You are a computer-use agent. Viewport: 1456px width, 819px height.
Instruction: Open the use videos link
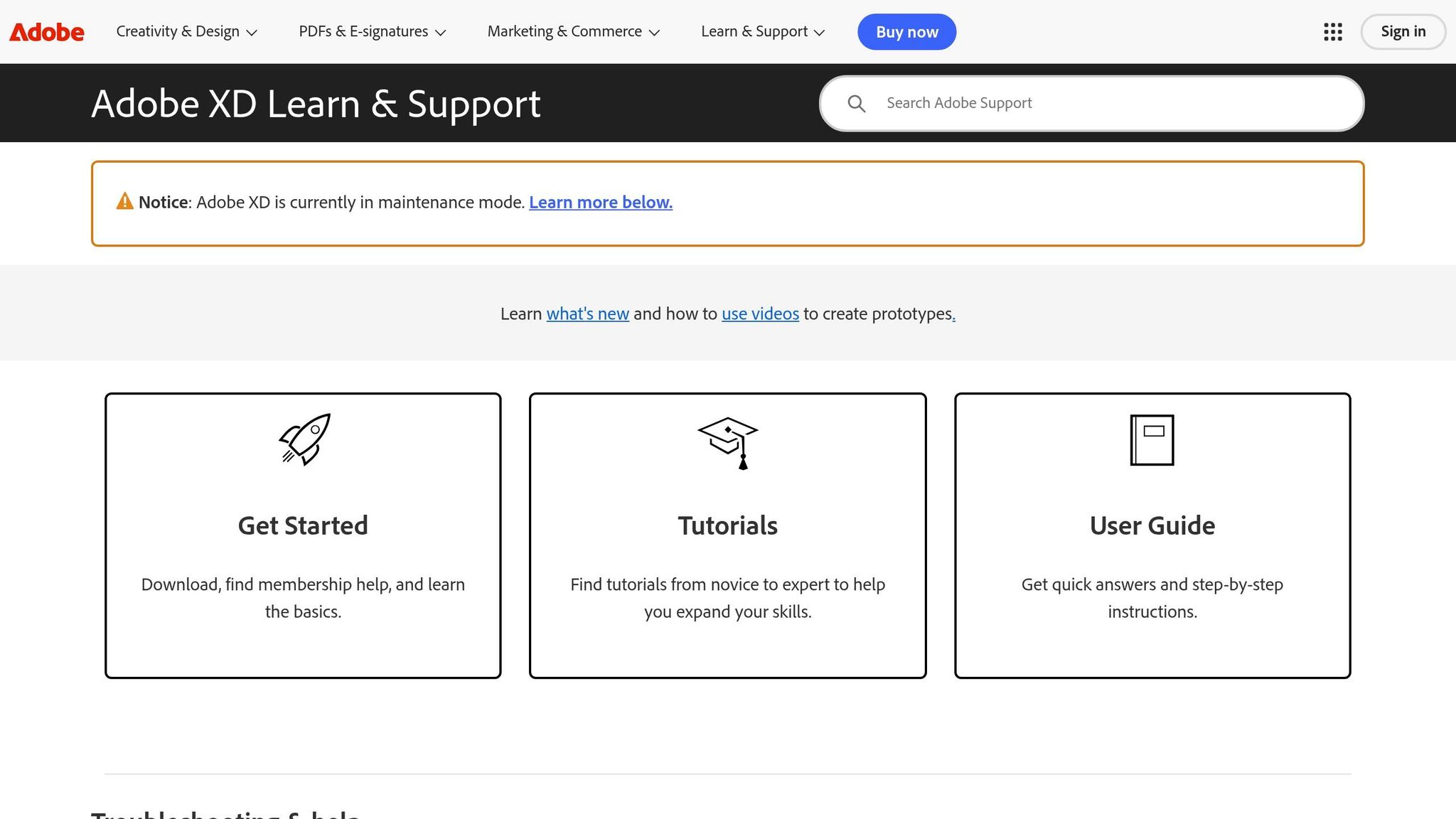click(760, 314)
